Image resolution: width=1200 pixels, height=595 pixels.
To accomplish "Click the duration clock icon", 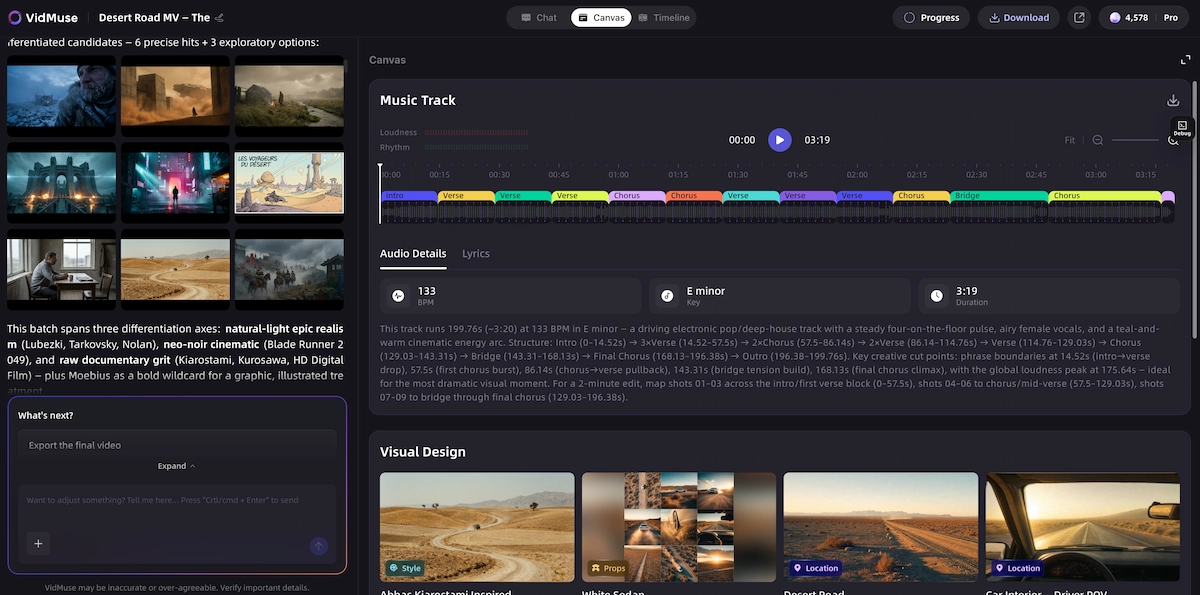I will (x=936, y=296).
